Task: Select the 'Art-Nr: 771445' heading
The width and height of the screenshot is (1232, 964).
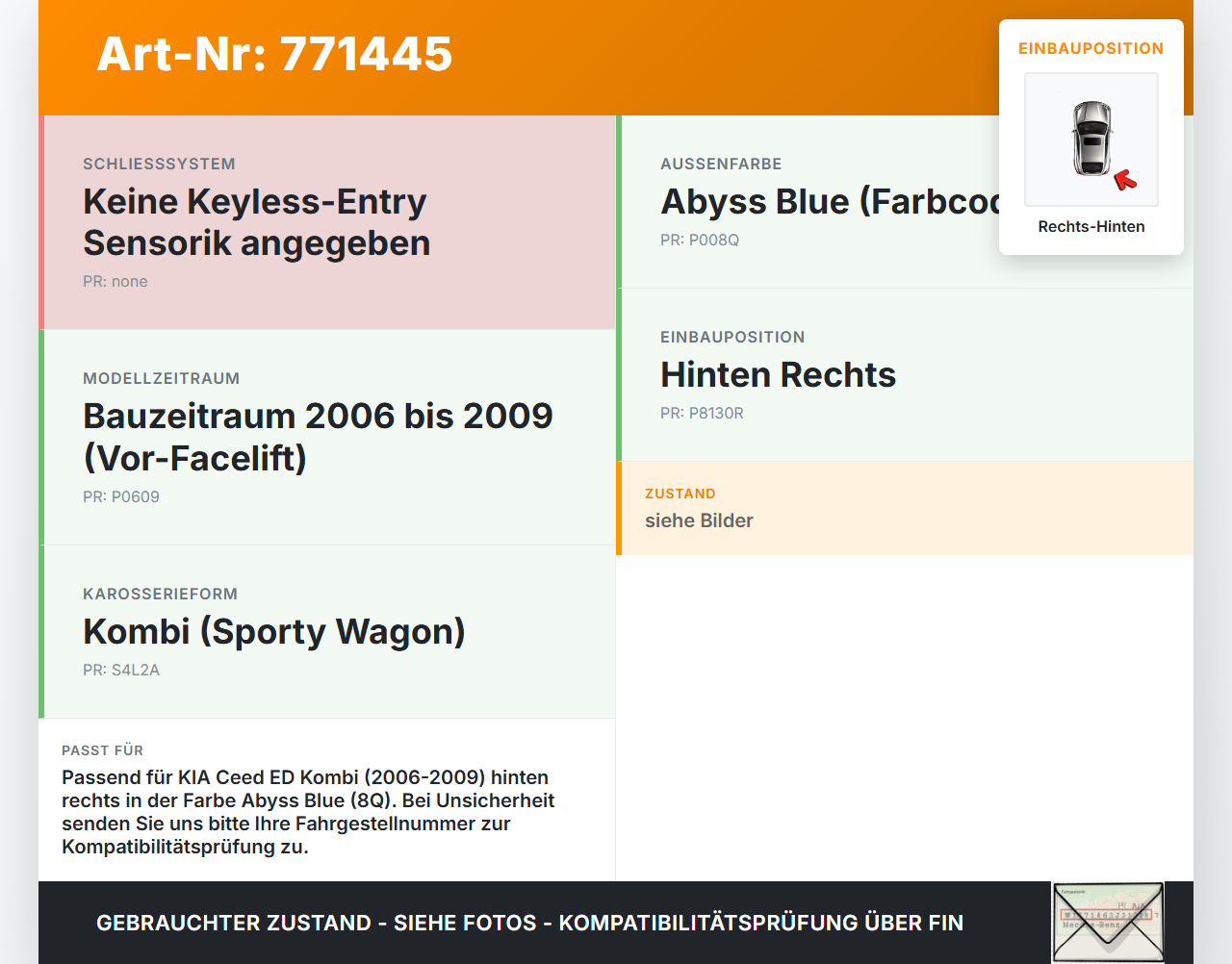Action: [274, 54]
